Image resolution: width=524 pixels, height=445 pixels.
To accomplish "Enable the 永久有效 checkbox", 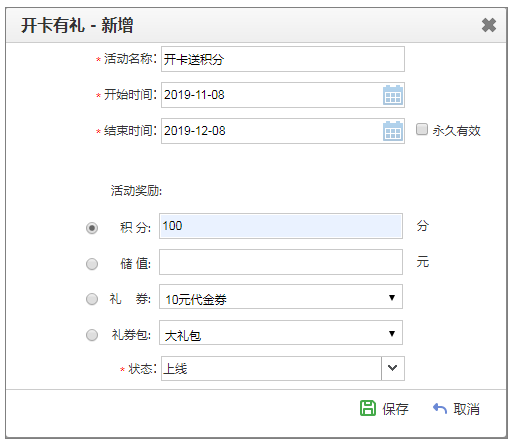I will click(421, 129).
